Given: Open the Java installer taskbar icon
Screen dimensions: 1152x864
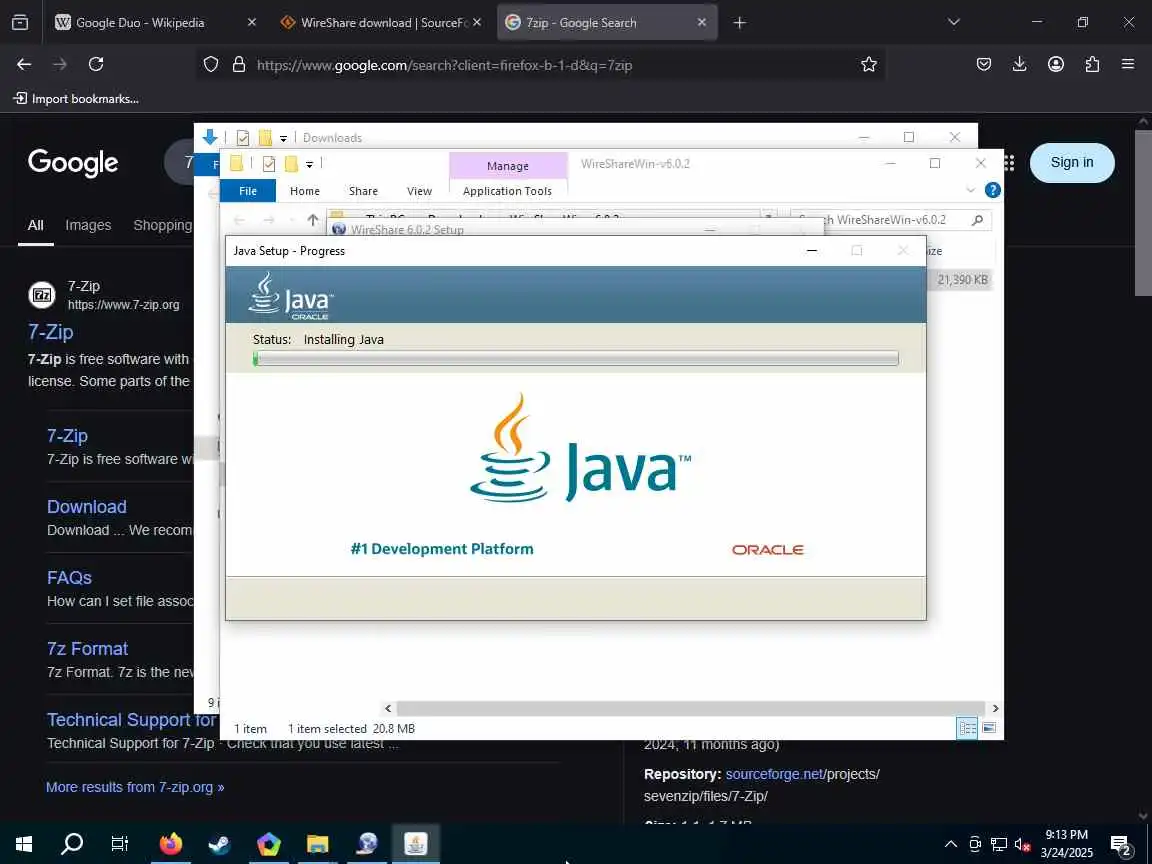Looking at the screenshot, I should coord(416,843).
